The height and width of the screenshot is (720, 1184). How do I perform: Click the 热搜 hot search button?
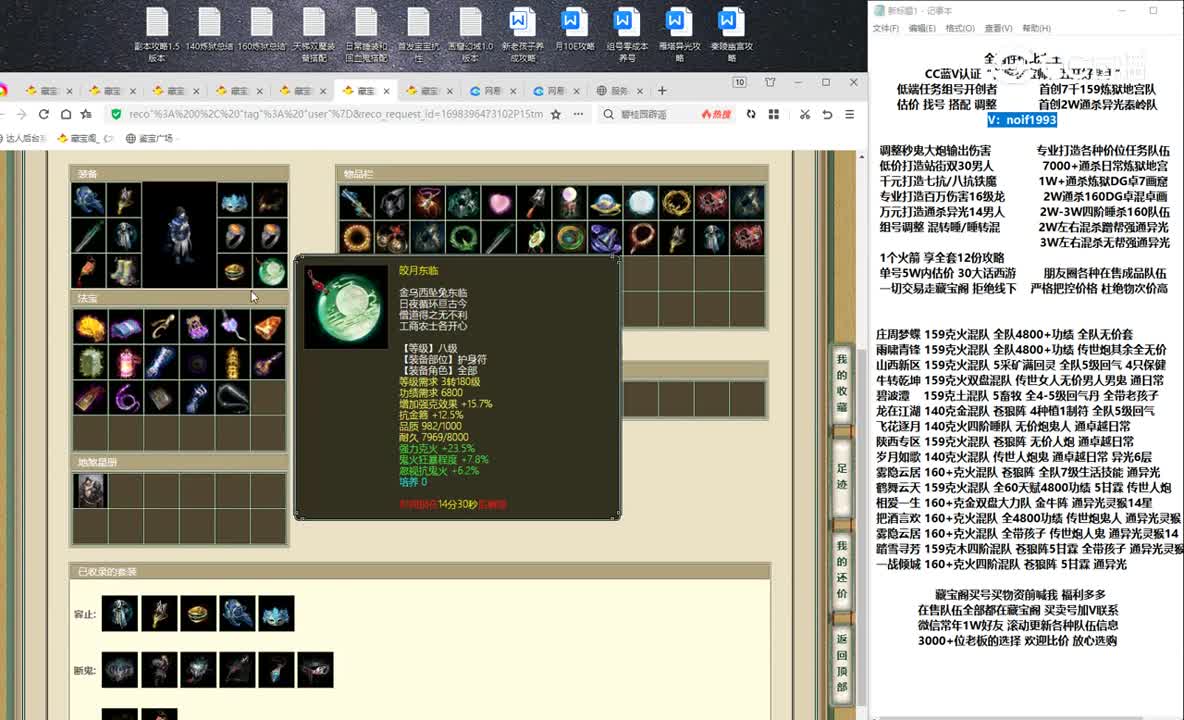tap(716, 114)
